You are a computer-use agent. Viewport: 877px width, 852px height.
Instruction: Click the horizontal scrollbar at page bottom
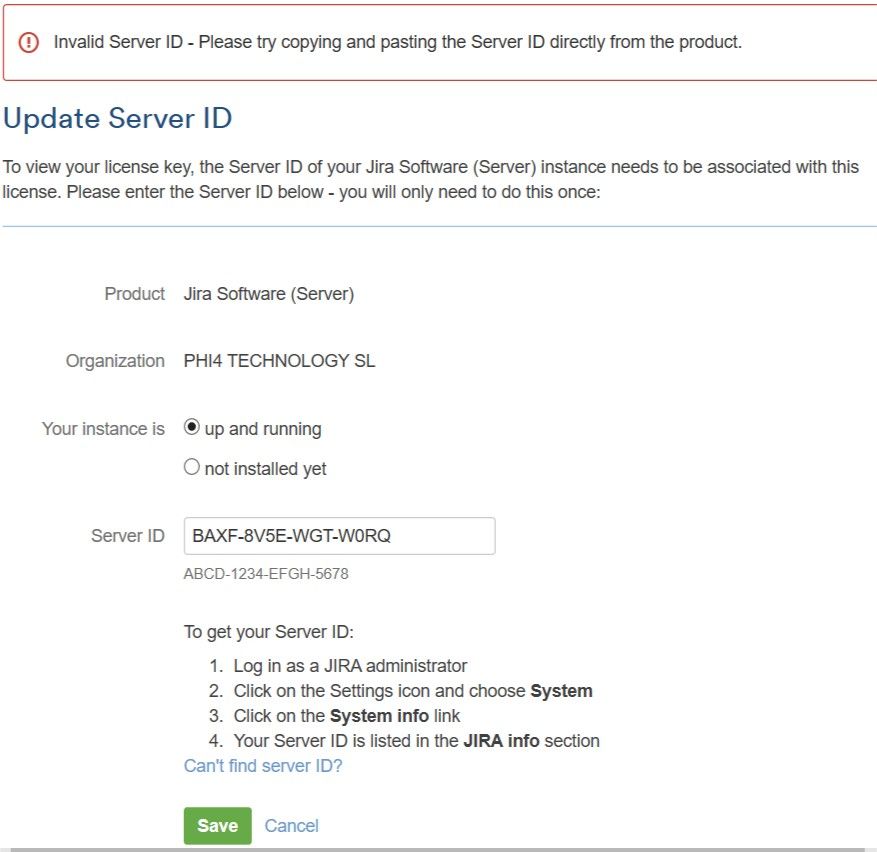[438, 849]
